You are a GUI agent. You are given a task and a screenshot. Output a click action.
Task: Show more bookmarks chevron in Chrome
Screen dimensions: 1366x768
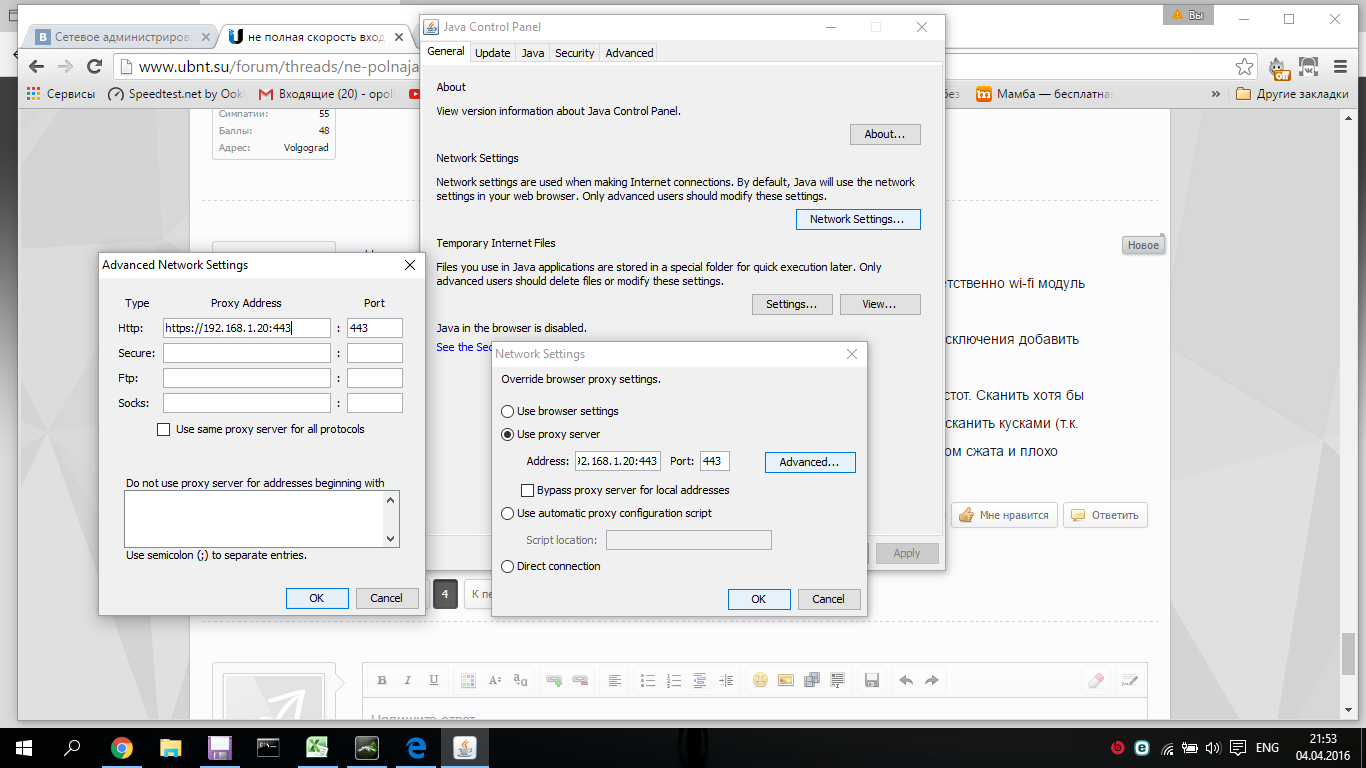point(1216,94)
